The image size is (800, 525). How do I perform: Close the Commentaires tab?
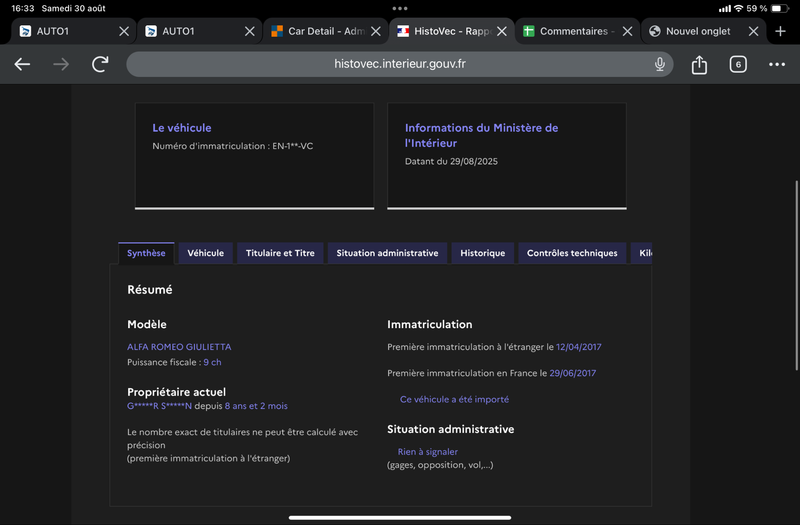(628, 31)
